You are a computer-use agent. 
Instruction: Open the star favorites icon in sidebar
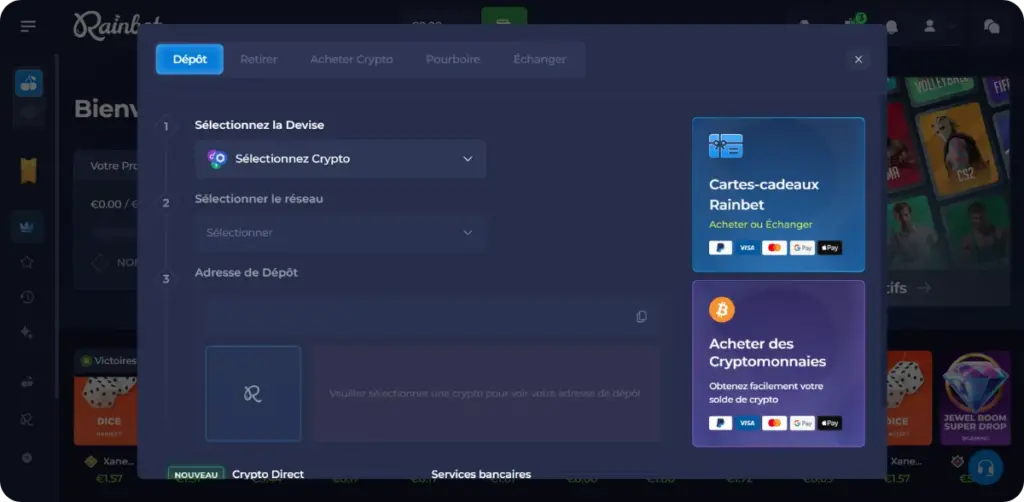click(x=27, y=262)
